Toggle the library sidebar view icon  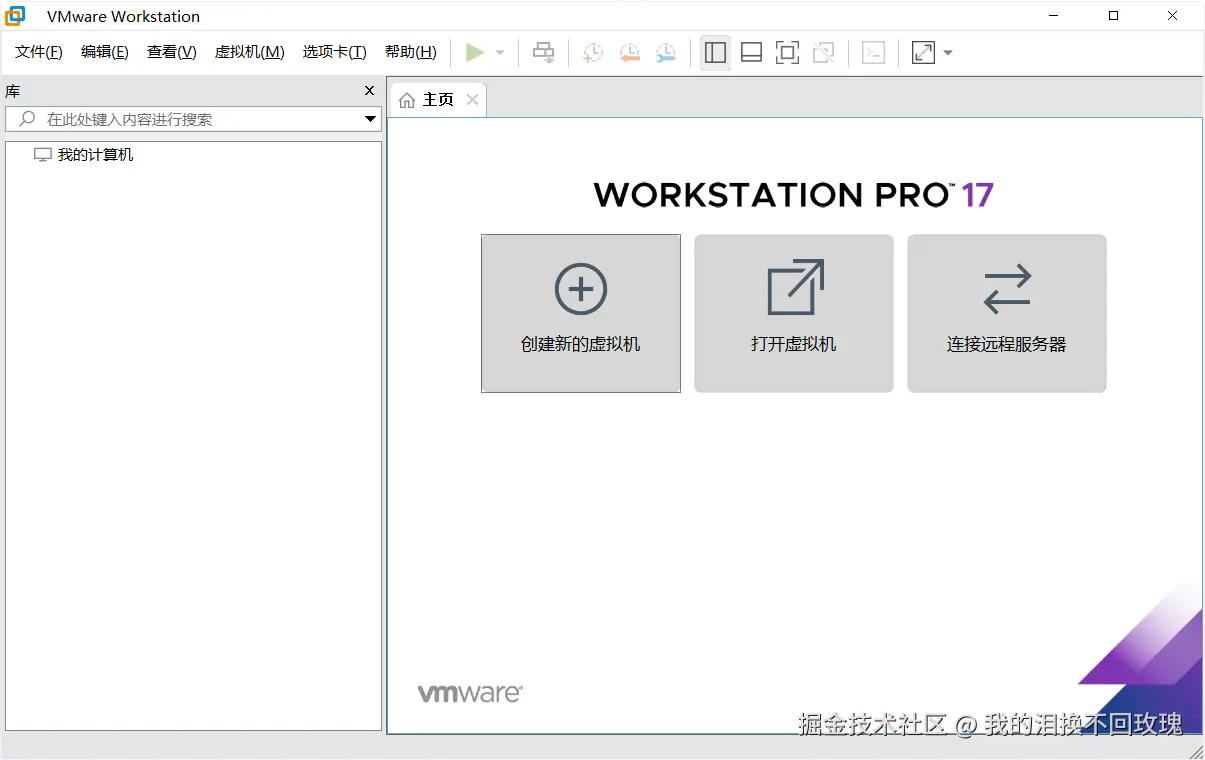[715, 53]
